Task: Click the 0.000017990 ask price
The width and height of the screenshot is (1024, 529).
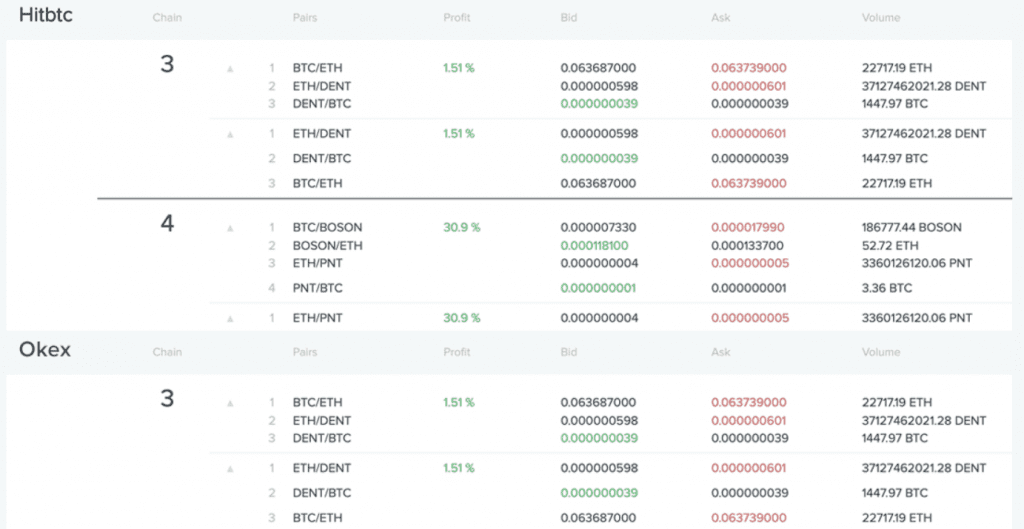Action: pos(748,228)
